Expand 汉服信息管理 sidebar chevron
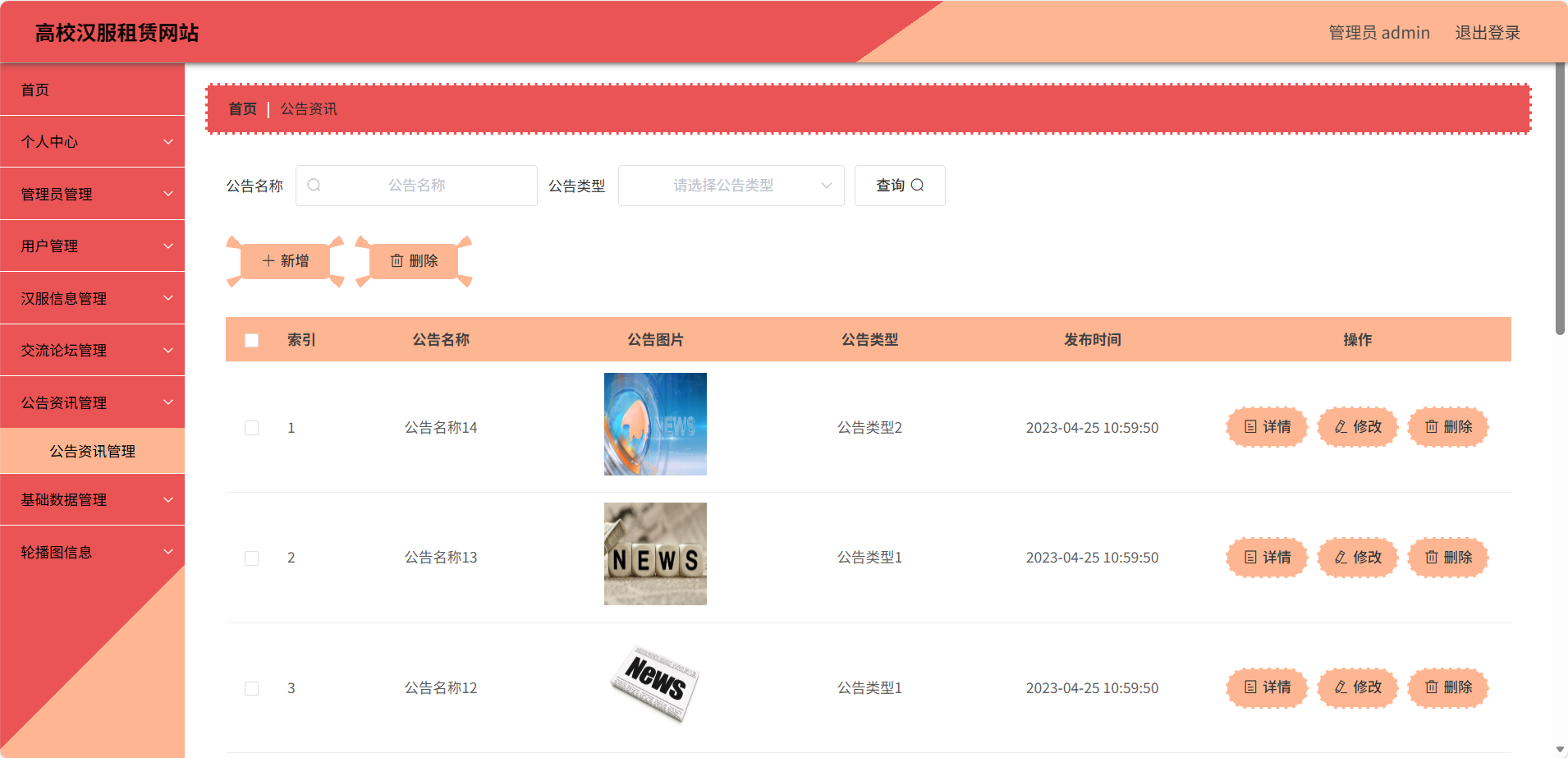This screenshot has height=758, width=1568. point(168,298)
